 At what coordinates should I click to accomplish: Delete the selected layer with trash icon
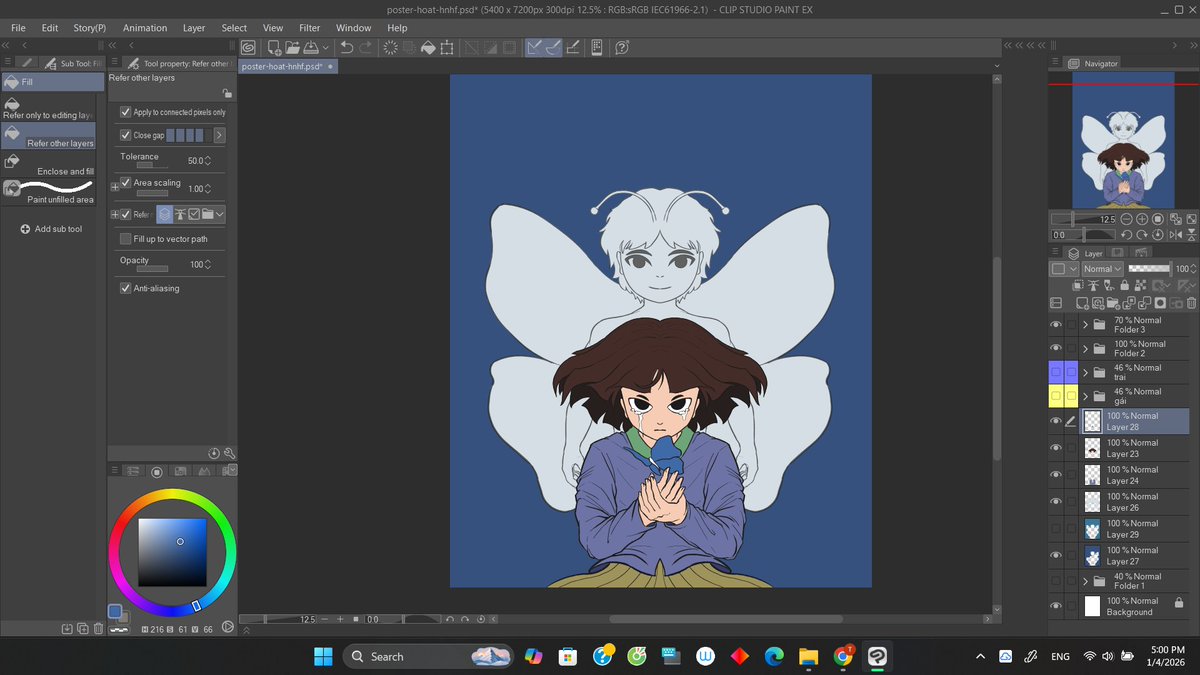[1191, 303]
